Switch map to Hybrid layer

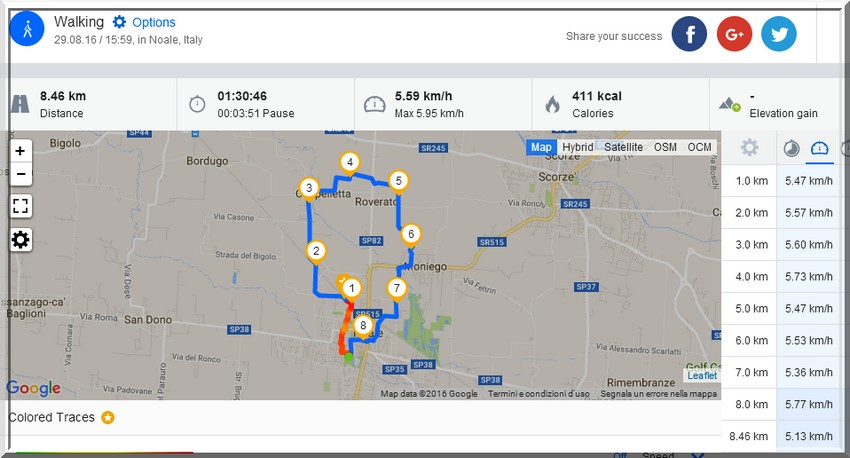pos(577,147)
